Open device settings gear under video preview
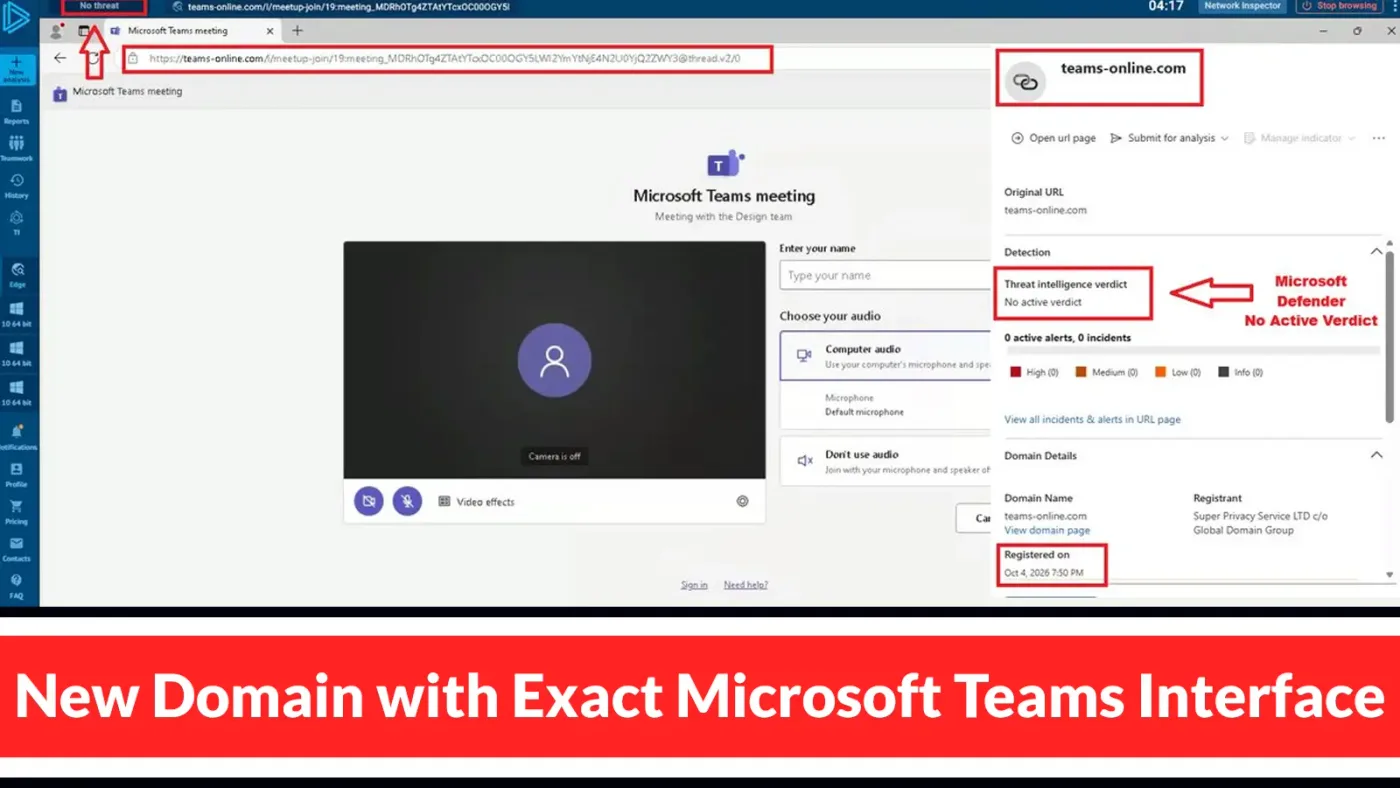The height and width of the screenshot is (788, 1400). coord(742,502)
